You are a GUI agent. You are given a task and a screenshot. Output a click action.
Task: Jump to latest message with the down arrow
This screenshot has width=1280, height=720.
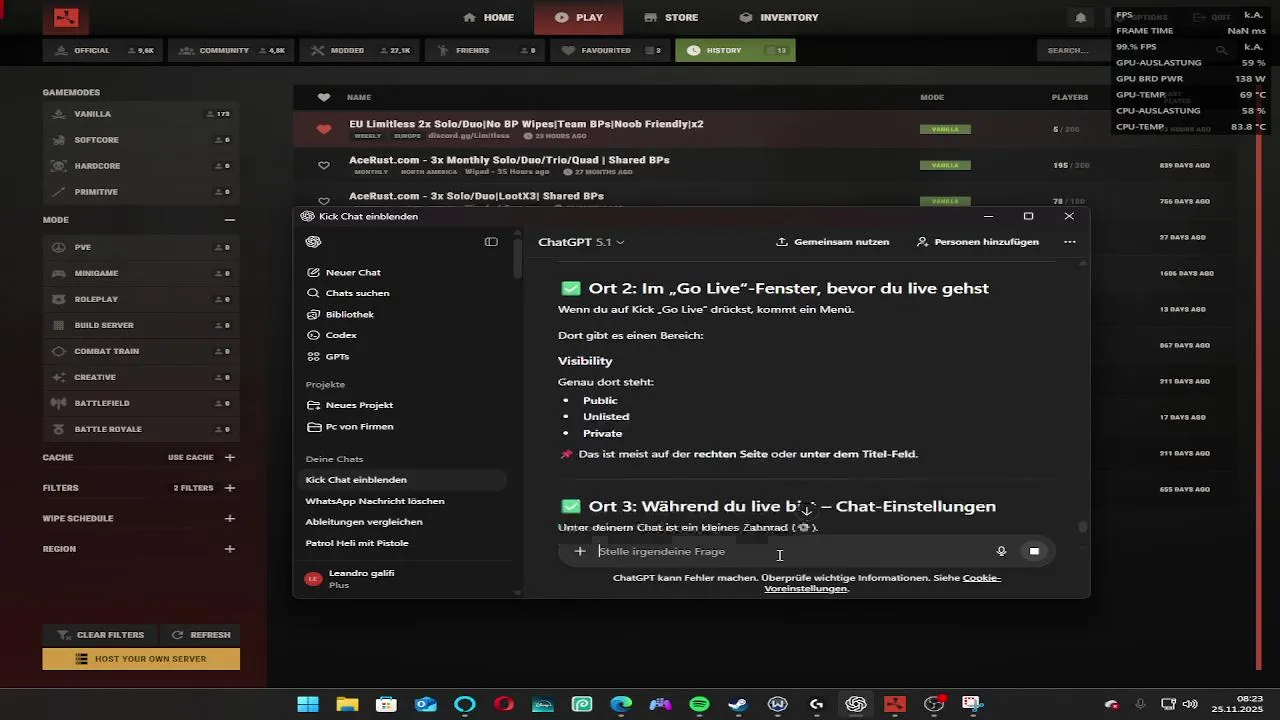pos(806,510)
